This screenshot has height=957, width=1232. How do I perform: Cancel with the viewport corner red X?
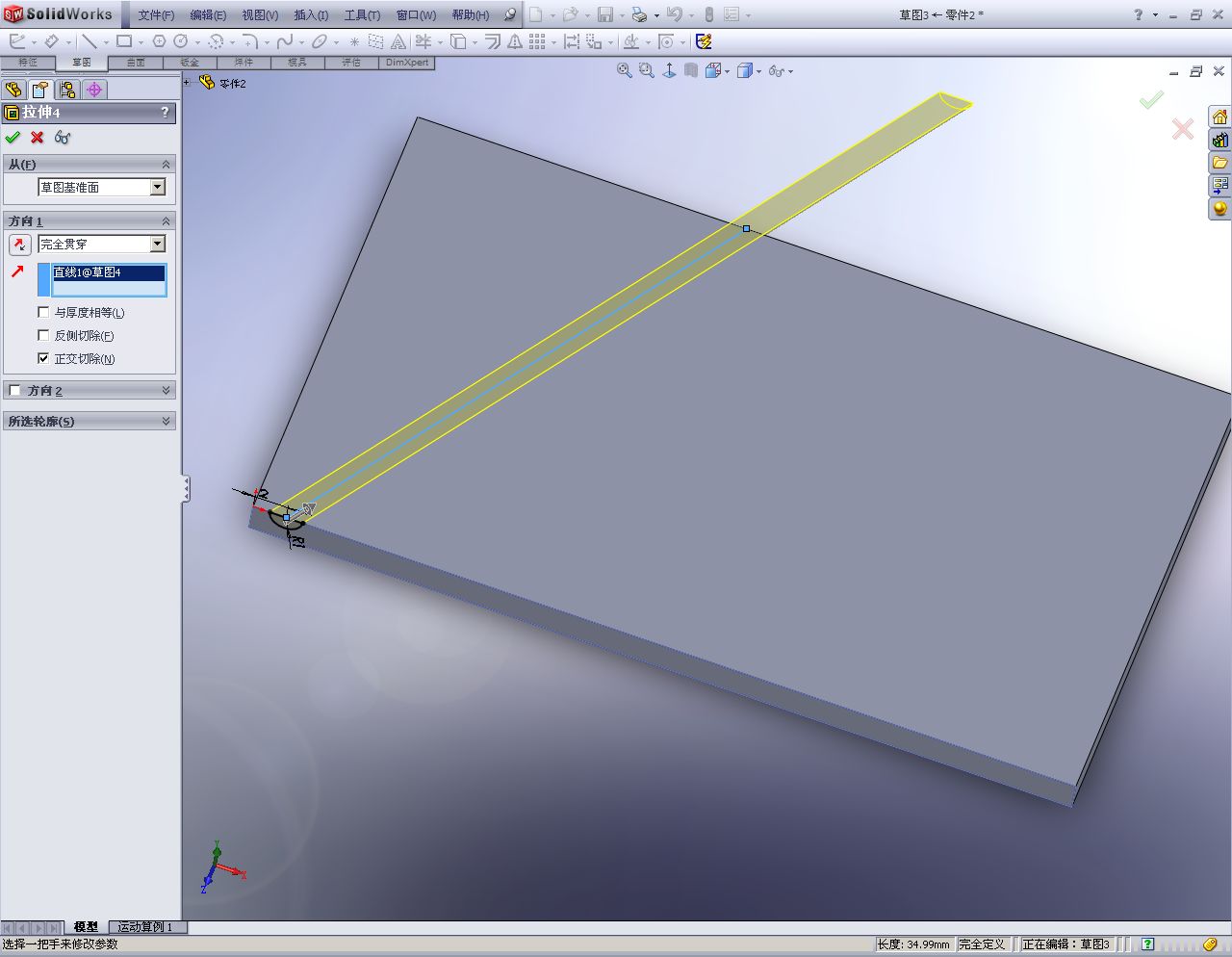tap(1183, 128)
